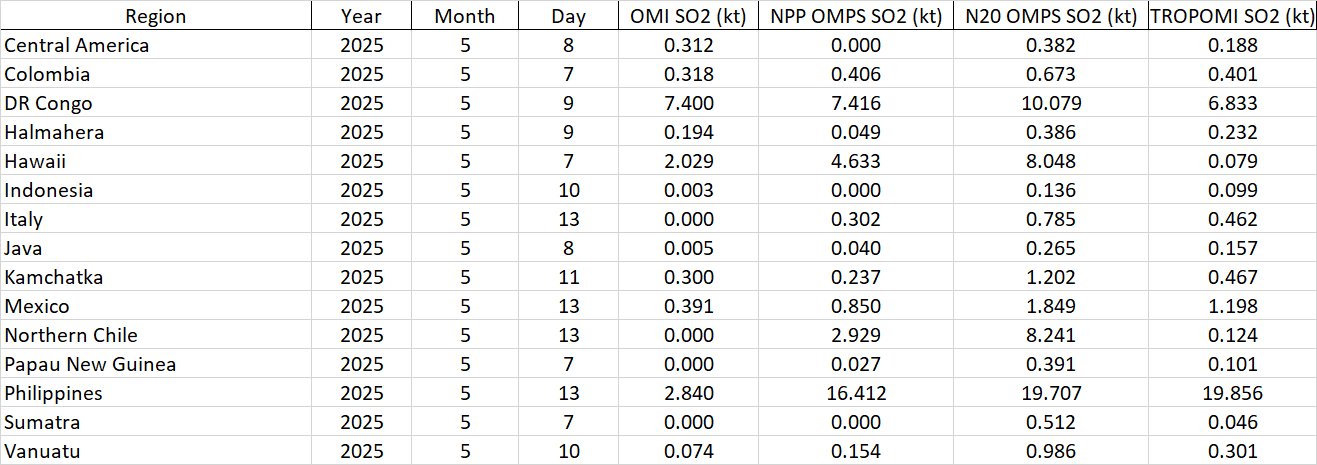Click the Region column header
1317x465 pixels.
pyautogui.click(x=155, y=16)
